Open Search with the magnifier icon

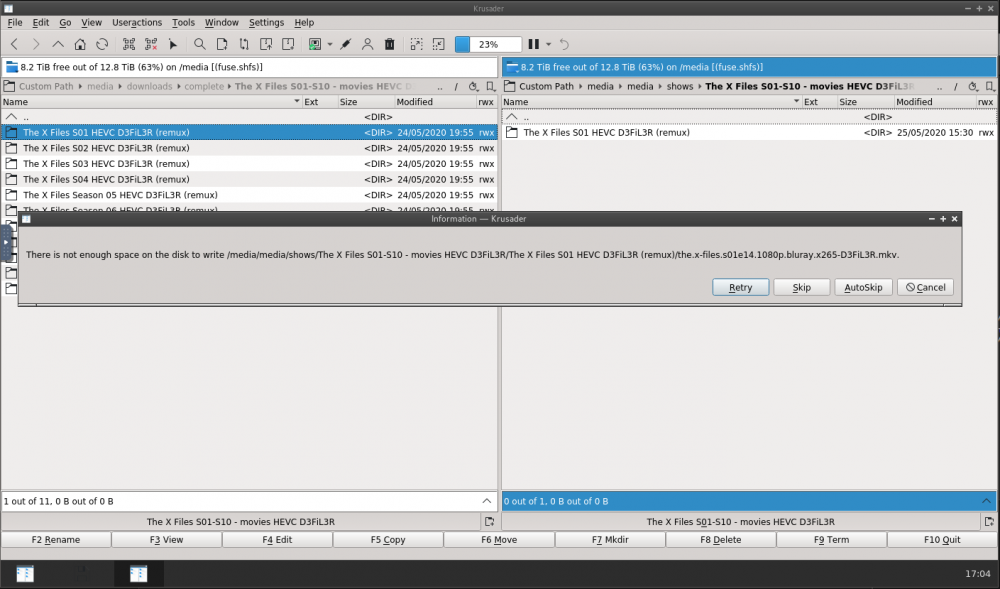click(x=200, y=45)
